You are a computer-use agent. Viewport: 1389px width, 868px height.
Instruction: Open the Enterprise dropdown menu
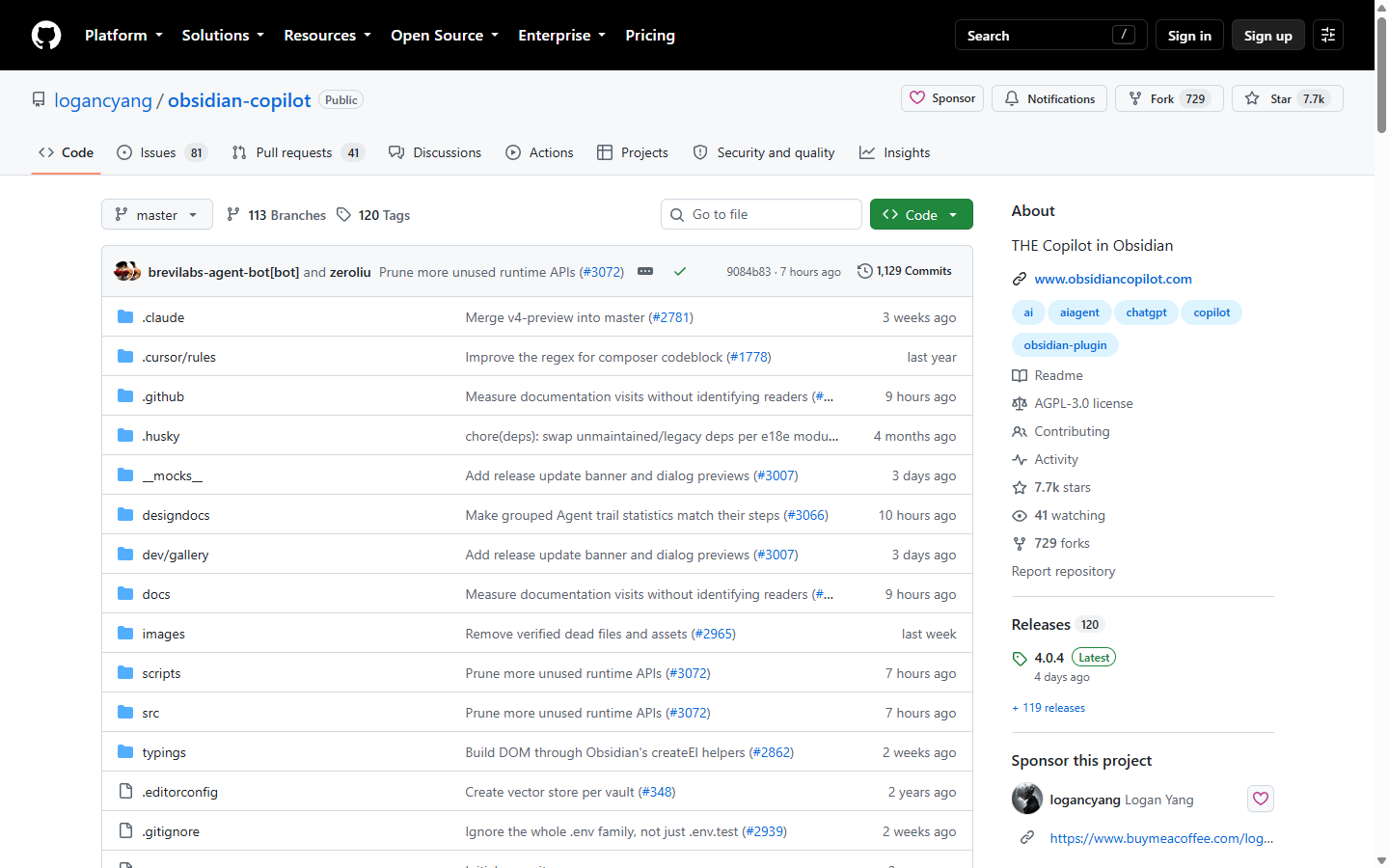pyautogui.click(x=561, y=35)
